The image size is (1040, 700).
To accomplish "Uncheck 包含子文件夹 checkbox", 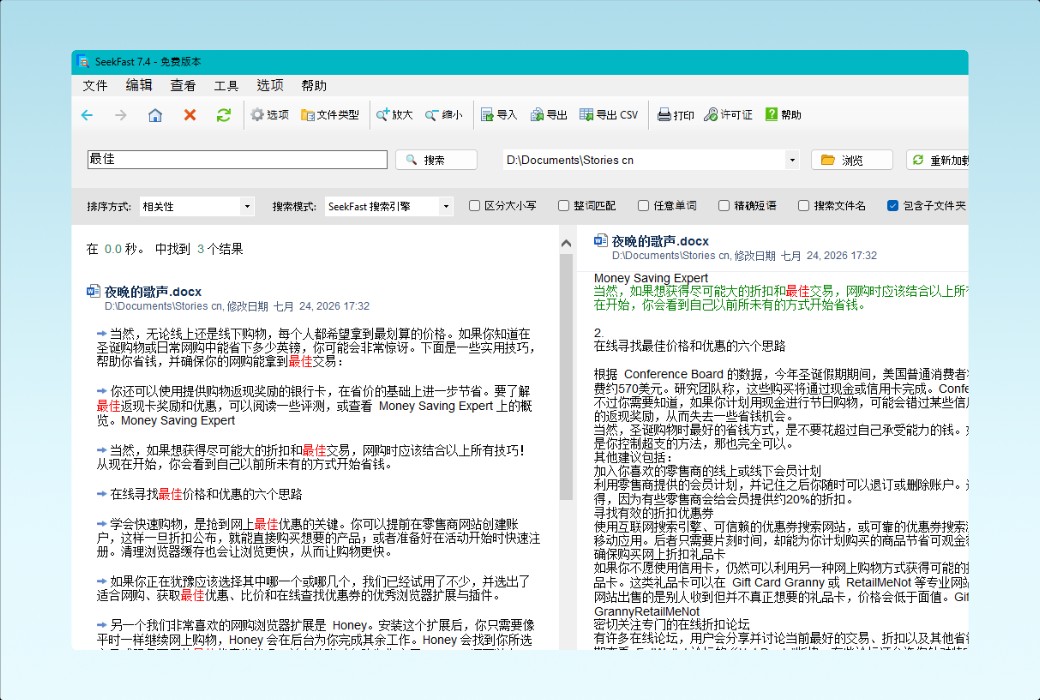I will click(x=893, y=206).
